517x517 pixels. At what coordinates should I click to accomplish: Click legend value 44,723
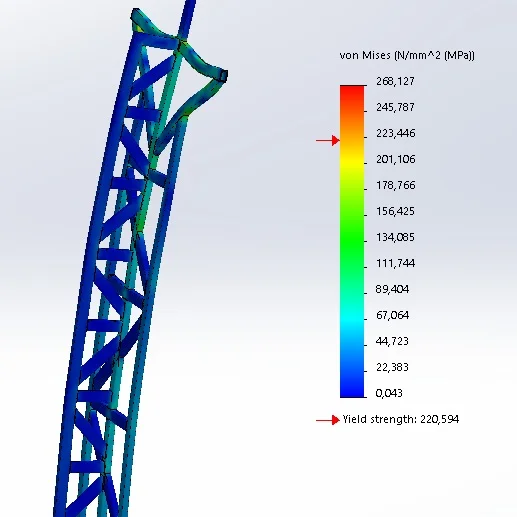[x=392, y=341]
